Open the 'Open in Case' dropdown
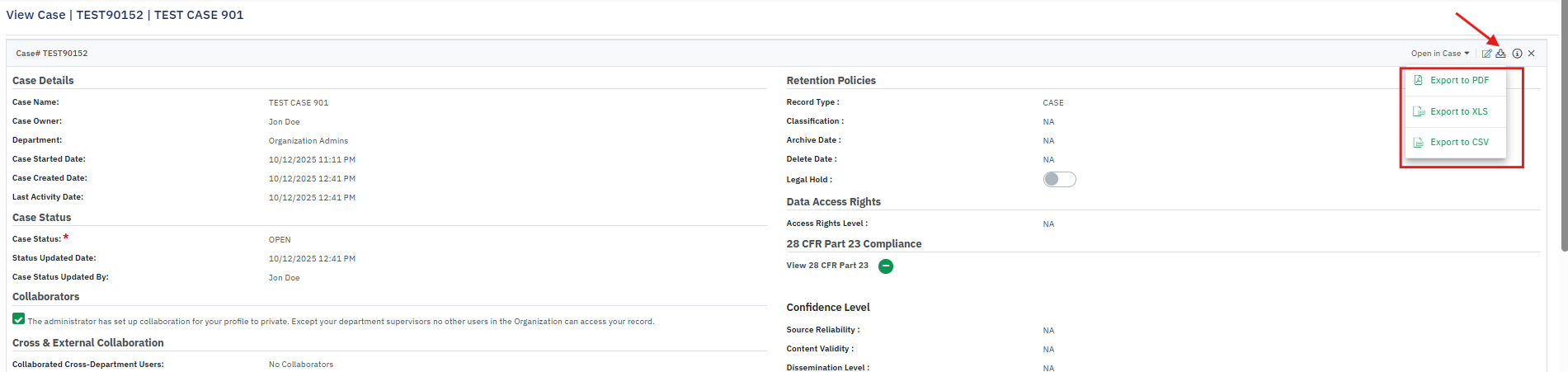Viewport: 1568px width, 372px height. coord(1439,54)
